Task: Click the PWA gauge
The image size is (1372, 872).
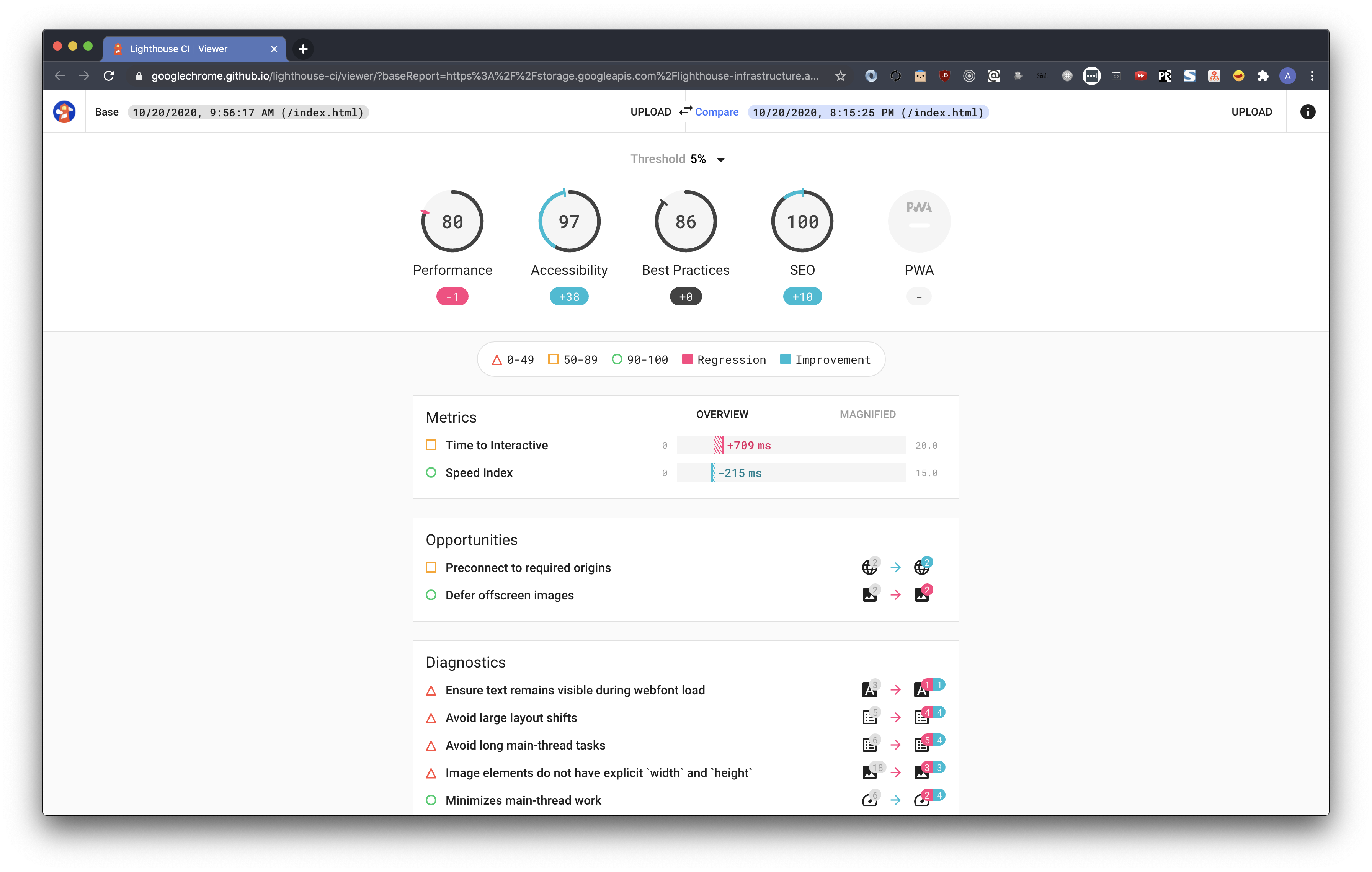Action: tap(919, 221)
